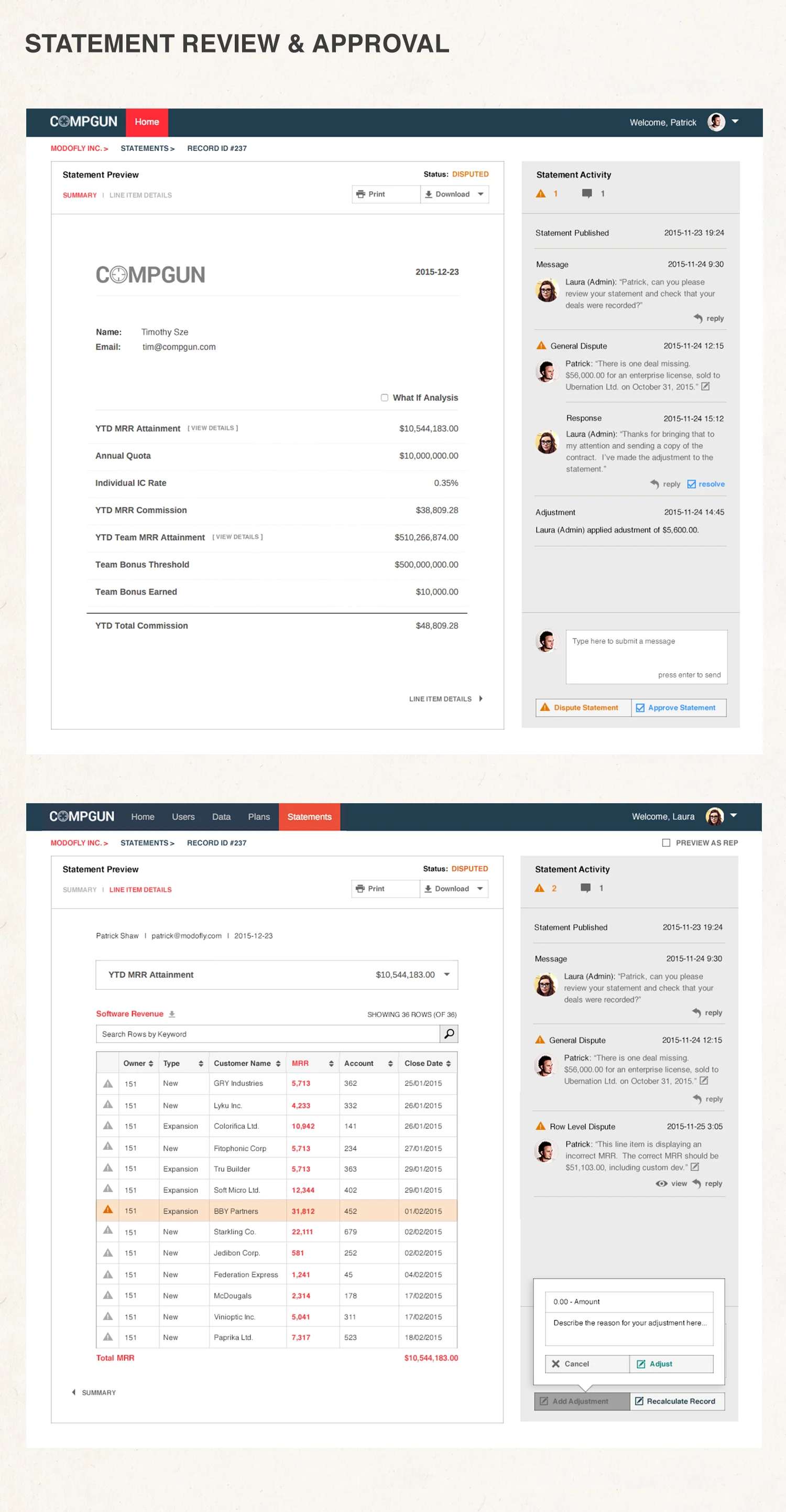This screenshot has height=1512, width=786.
Task: Click Add Adjustment button
Action: coord(582,1401)
